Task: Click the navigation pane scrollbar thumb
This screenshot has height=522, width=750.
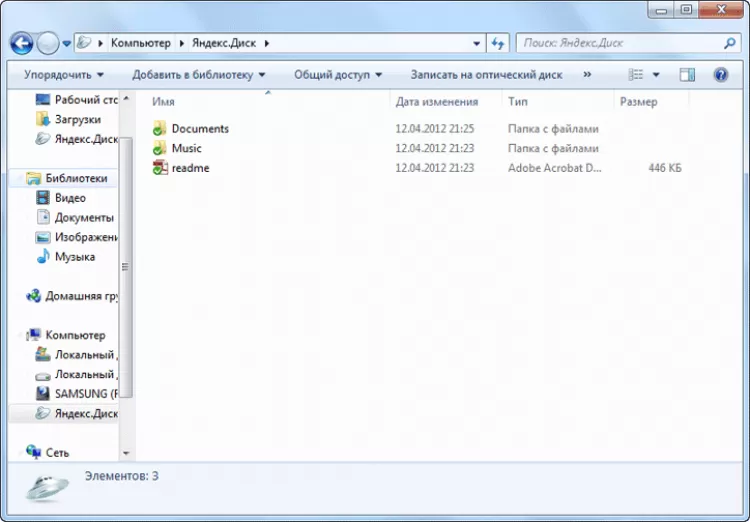Action: pos(125,267)
